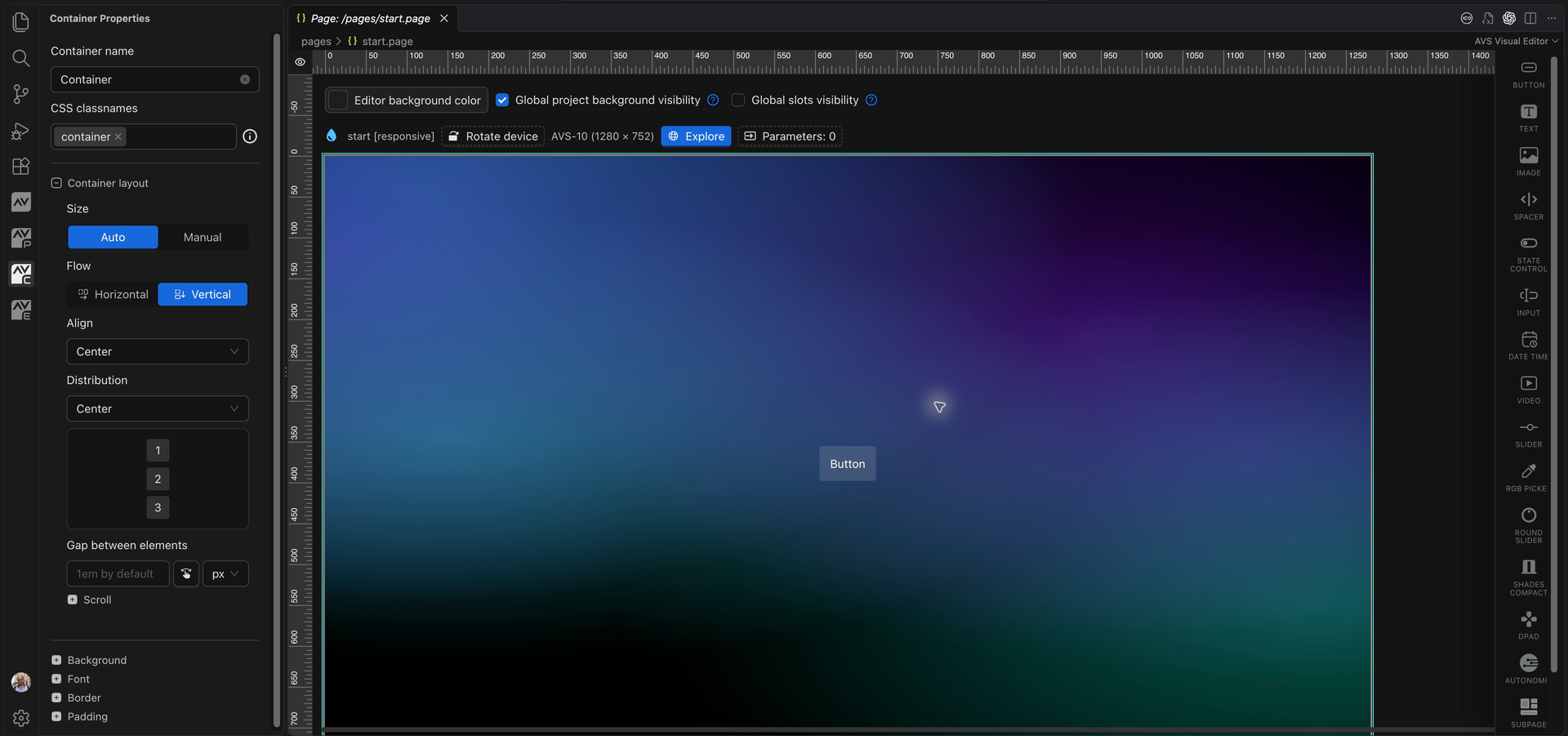Open Extensions icon in activity bar
Viewport: 1568px width, 736px height.
point(21,167)
